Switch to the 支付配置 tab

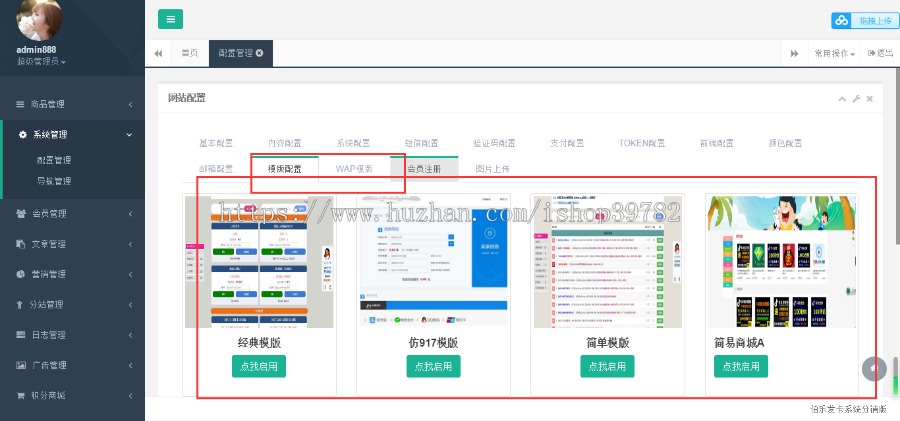(x=567, y=144)
